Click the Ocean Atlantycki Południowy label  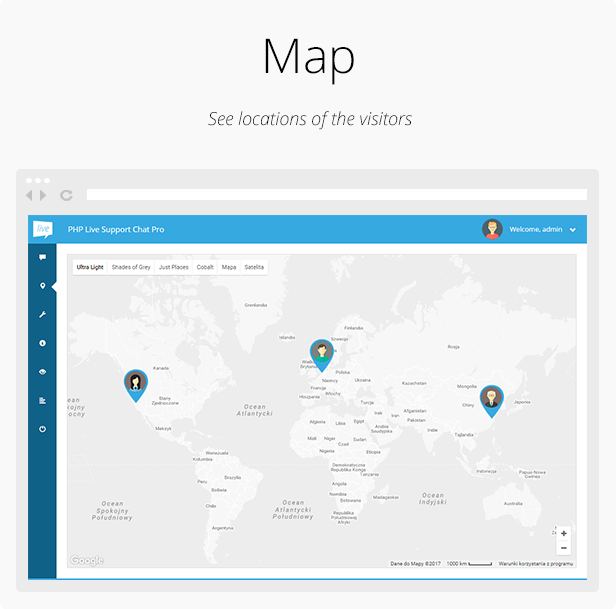(293, 510)
